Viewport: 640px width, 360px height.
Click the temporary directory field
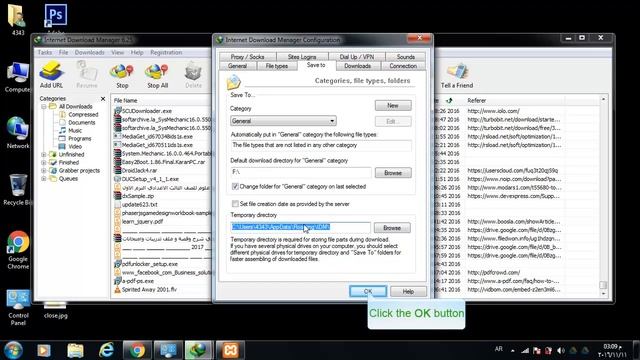(300, 227)
